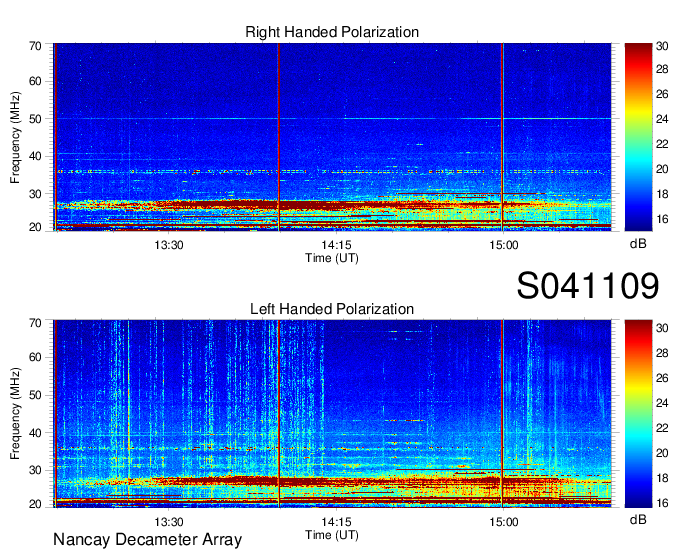
Task: Click the 28 tick on the Left Handed color bar
Action: [662, 353]
